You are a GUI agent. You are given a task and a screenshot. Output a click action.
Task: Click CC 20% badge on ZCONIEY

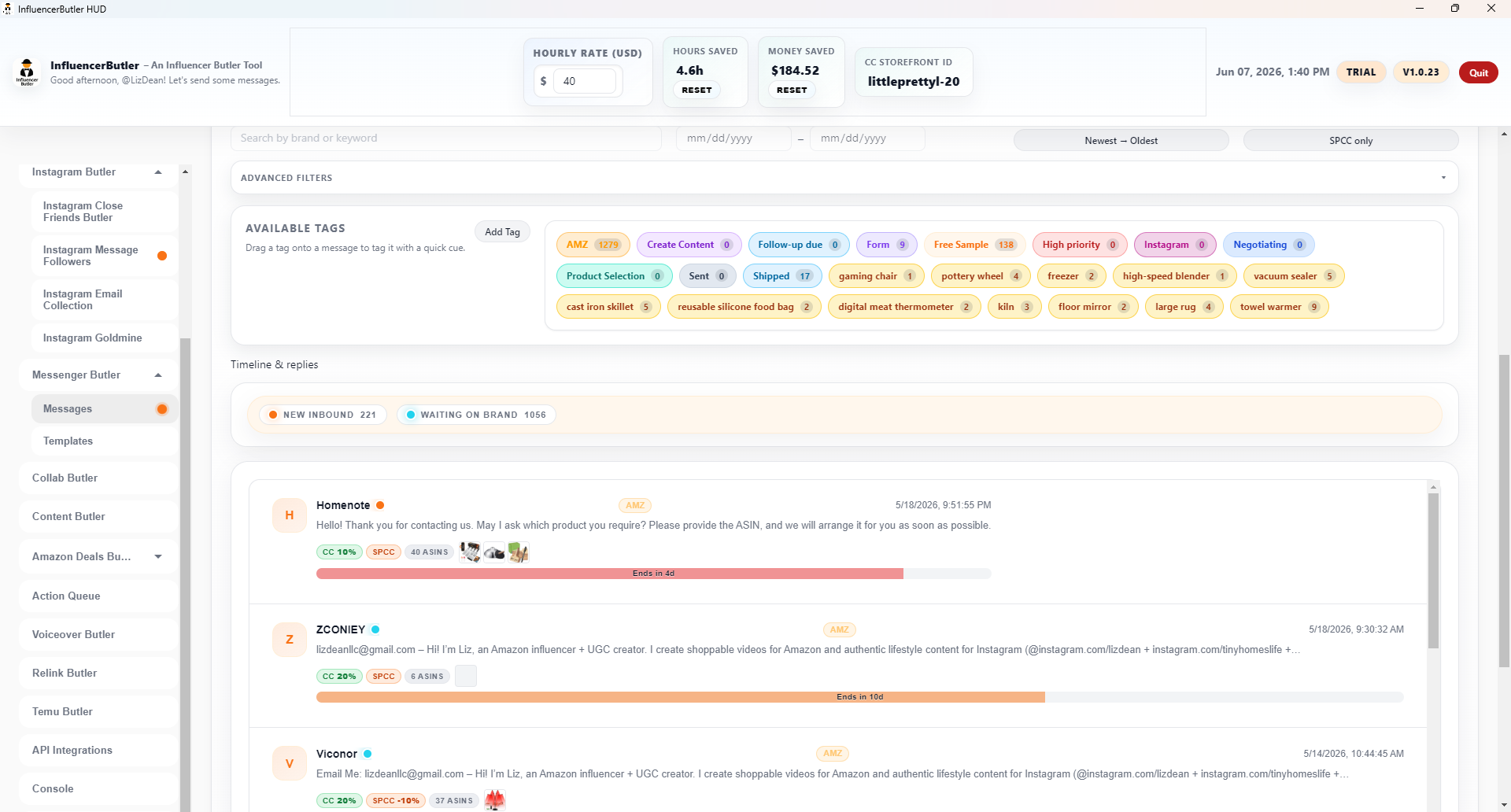339,677
